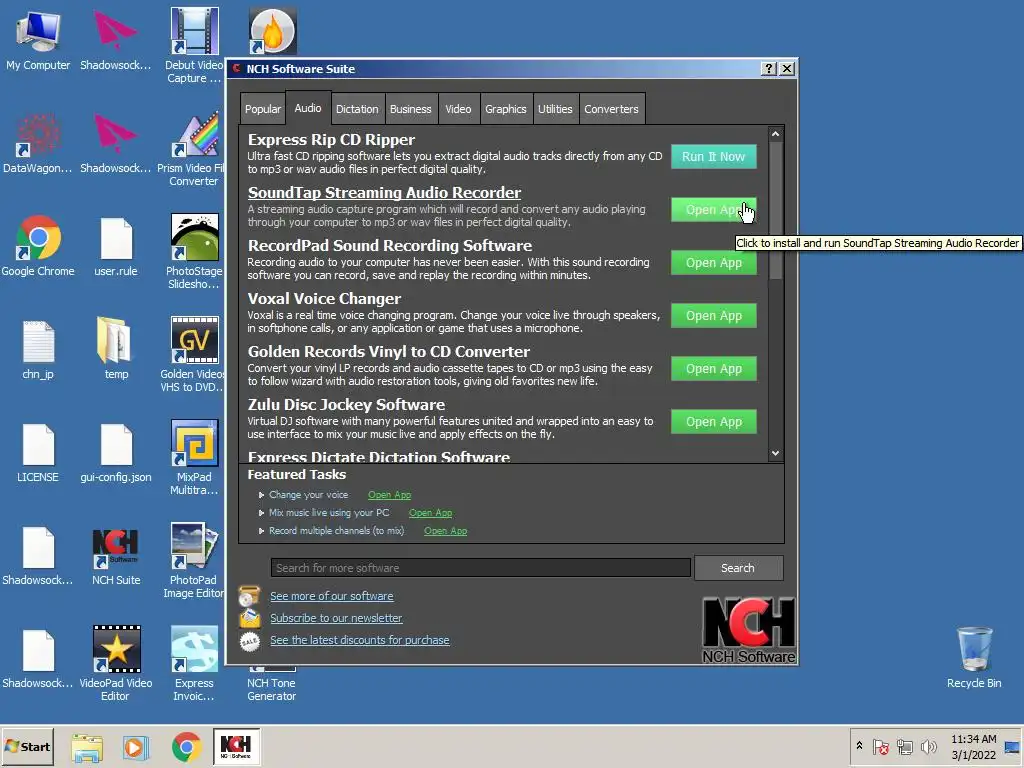Click See the latest discounts link

(x=360, y=640)
